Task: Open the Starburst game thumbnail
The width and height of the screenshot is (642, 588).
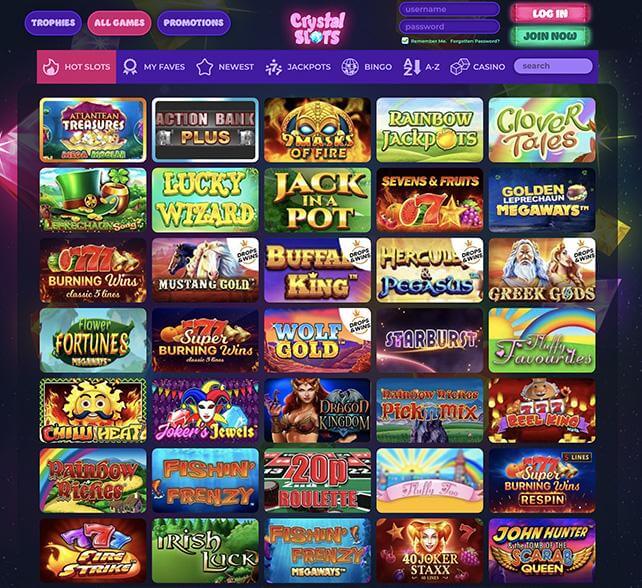Action: click(x=430, y=340)
